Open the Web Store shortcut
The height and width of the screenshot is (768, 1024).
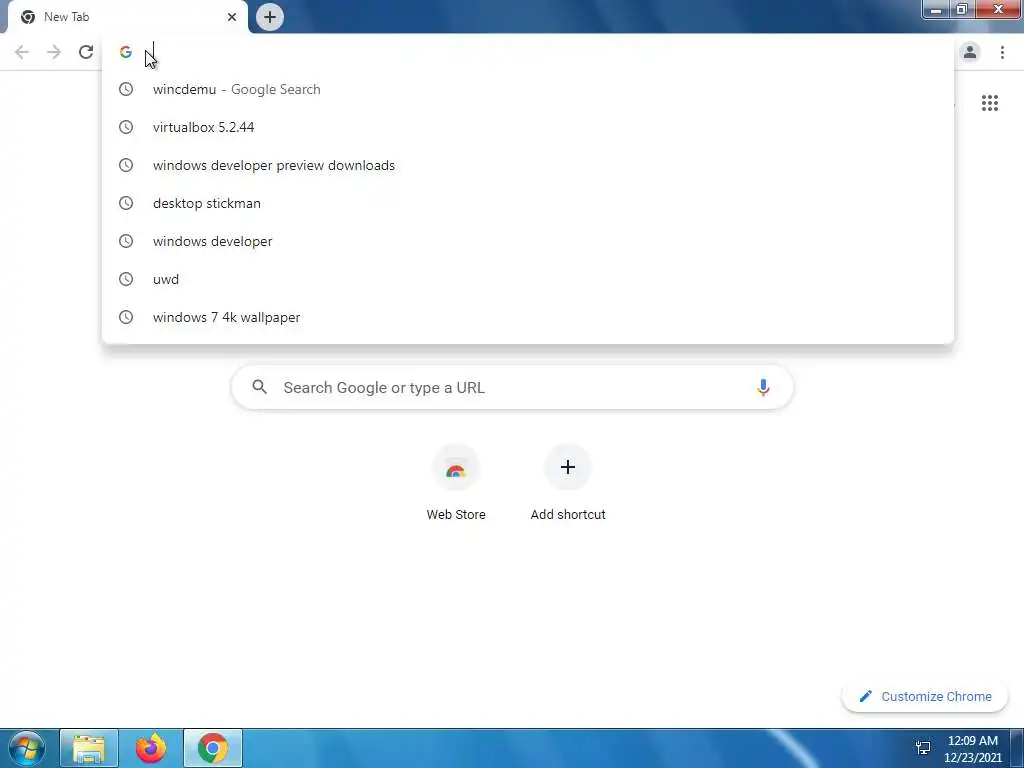pyautogui.click(x=456, y=482)
